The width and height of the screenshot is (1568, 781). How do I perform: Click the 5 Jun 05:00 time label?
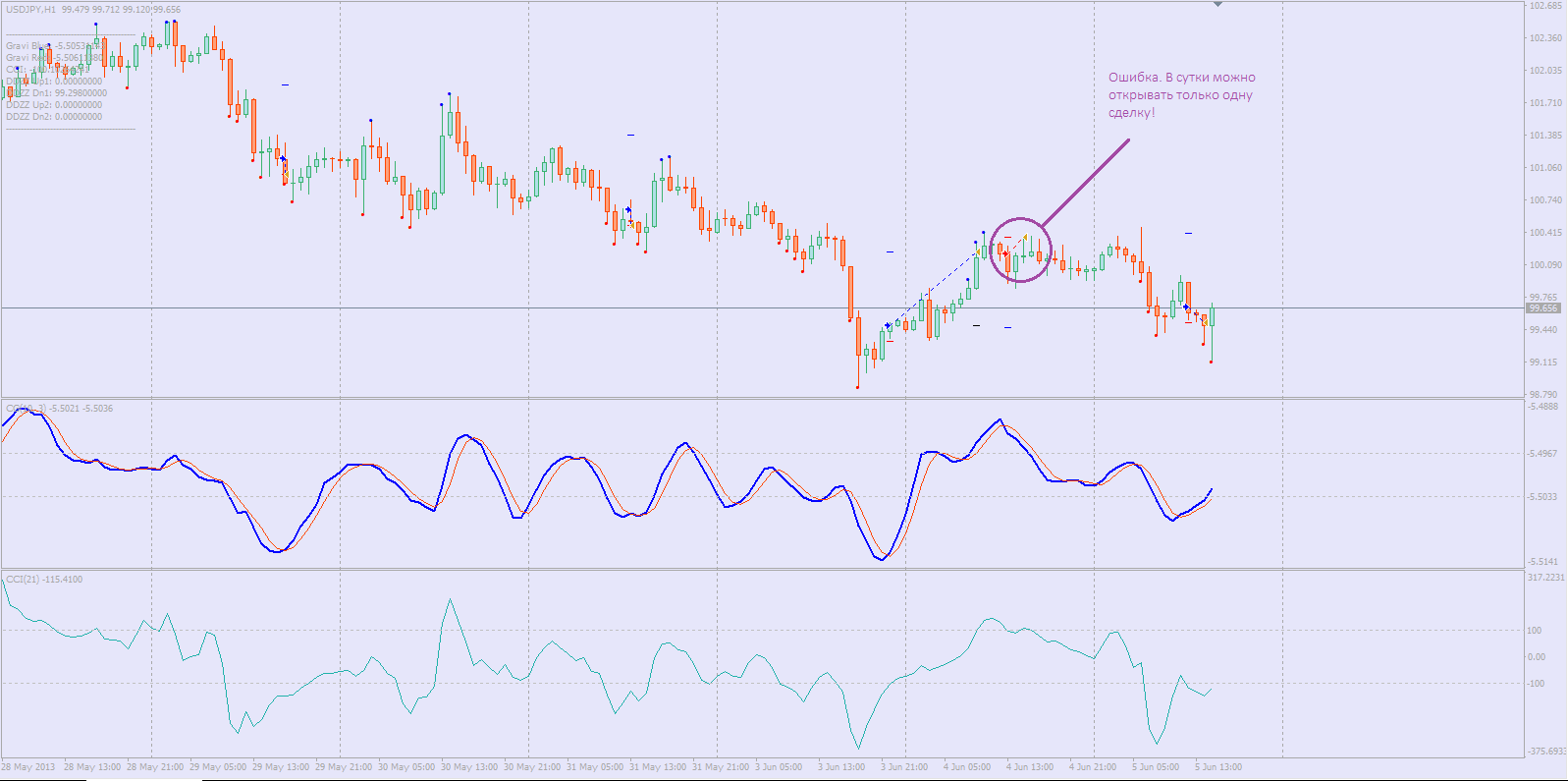(1156, 767)
